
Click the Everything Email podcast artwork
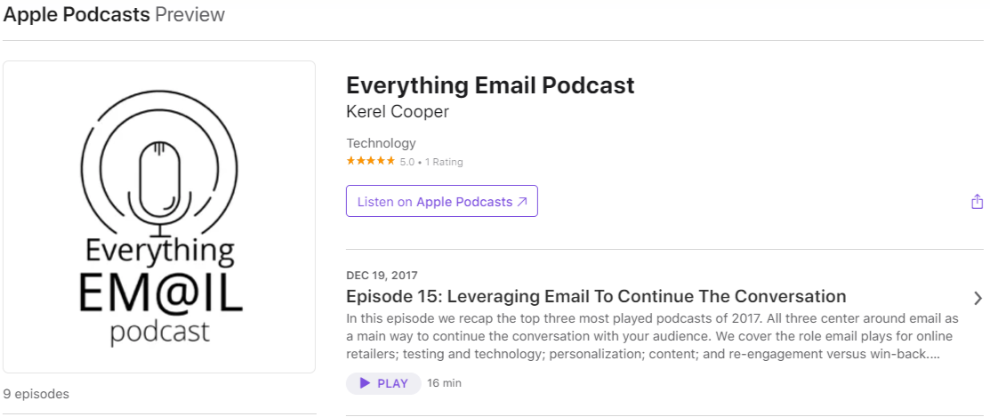159,217
